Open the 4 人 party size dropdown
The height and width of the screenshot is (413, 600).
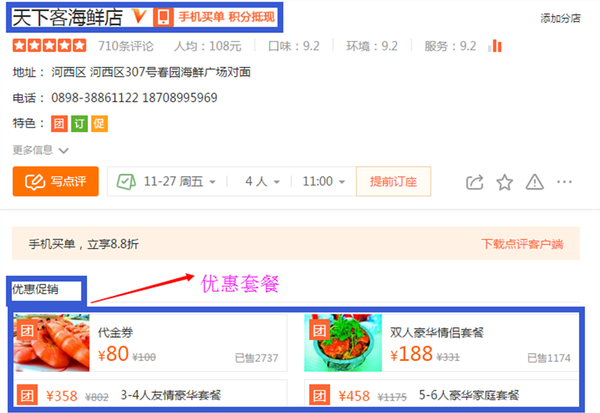point(262,181)
